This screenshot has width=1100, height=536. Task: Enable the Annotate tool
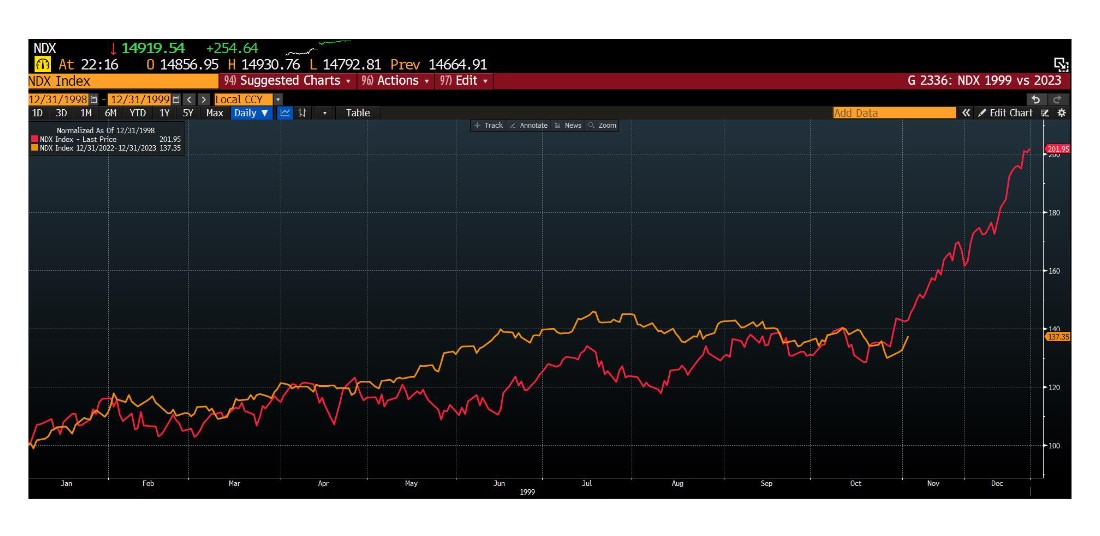(528, 125)
